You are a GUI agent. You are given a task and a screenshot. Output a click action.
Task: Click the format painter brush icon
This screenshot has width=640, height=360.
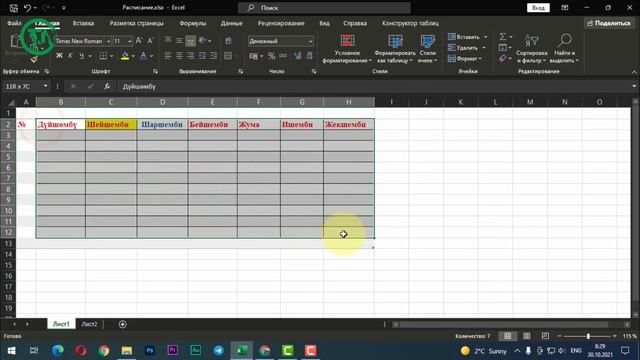34,60
